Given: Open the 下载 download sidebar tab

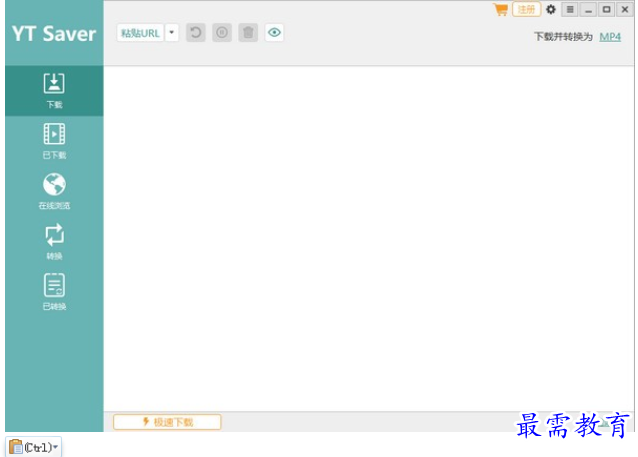Looking at the screenshot, I should pos(54,91).
